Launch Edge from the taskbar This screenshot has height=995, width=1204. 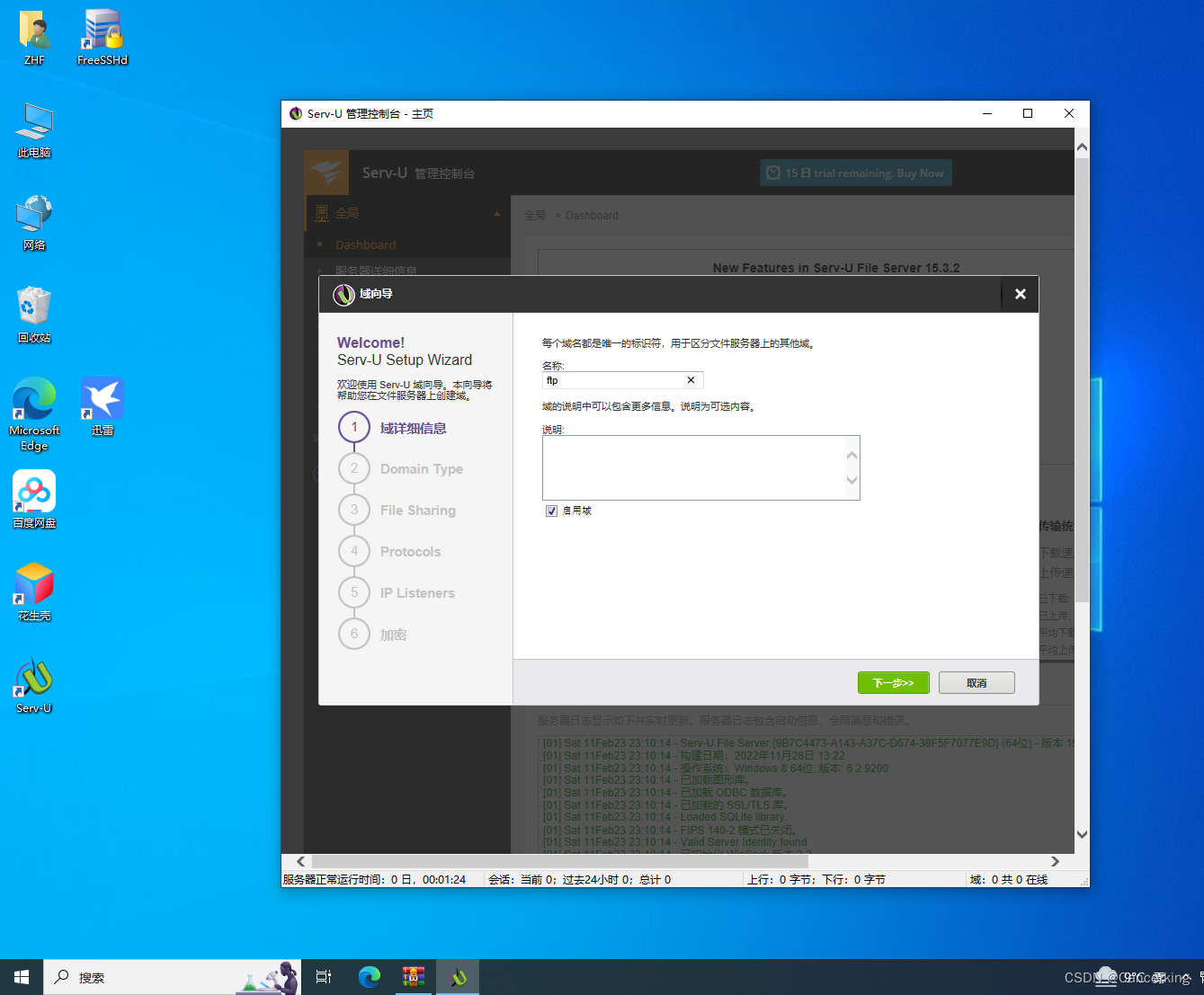tap(370, 977)
